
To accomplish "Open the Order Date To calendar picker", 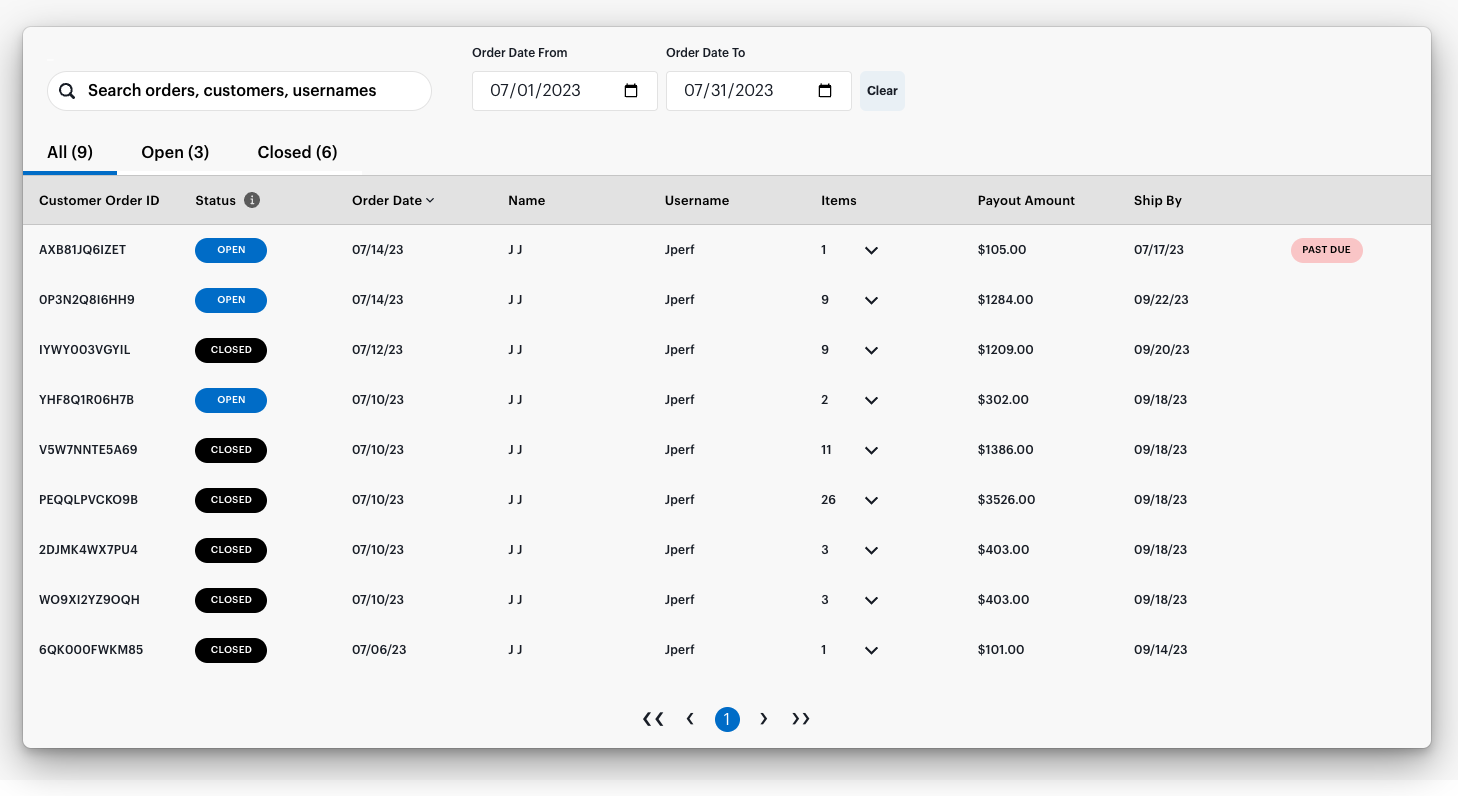I will coord(824,90).
